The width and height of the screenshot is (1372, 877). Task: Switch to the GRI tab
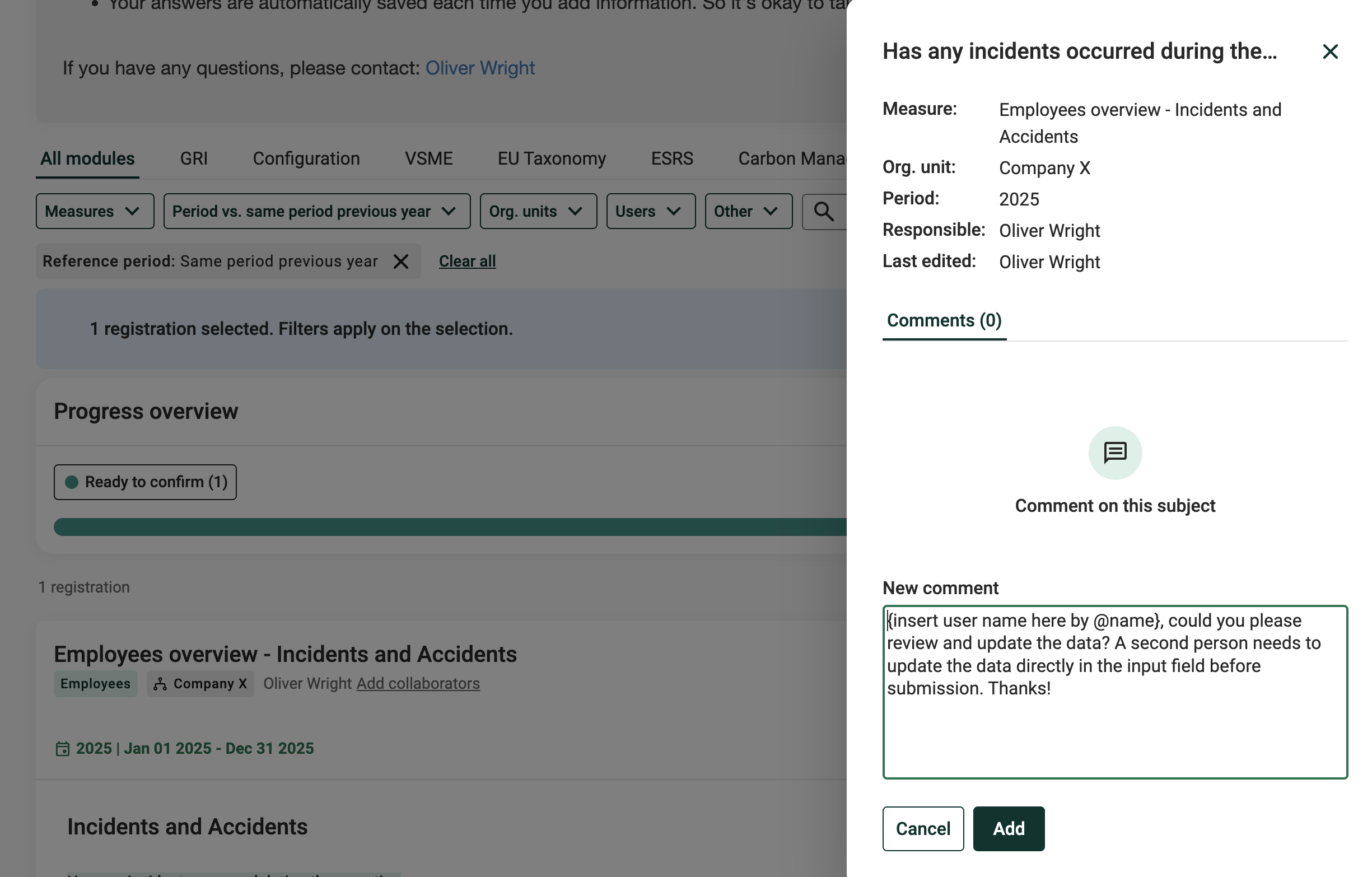tap(194, 158)
